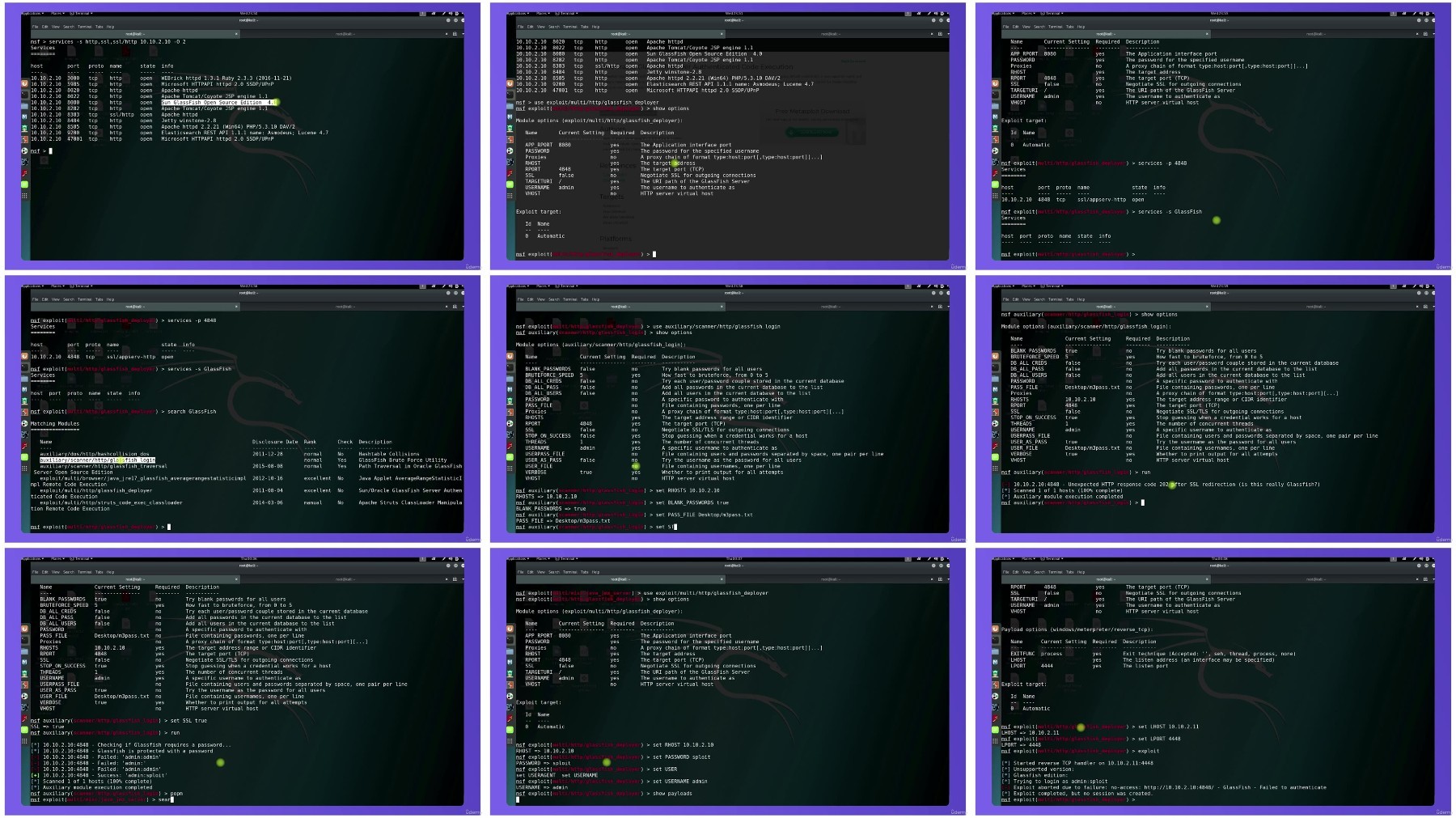The height and width of the screenshot is (818, 1456).
Task: Click Payload options (windows/meterpreter/reverse_tcp) heading
Action: pyautogui.click(x=1077, y=629)
